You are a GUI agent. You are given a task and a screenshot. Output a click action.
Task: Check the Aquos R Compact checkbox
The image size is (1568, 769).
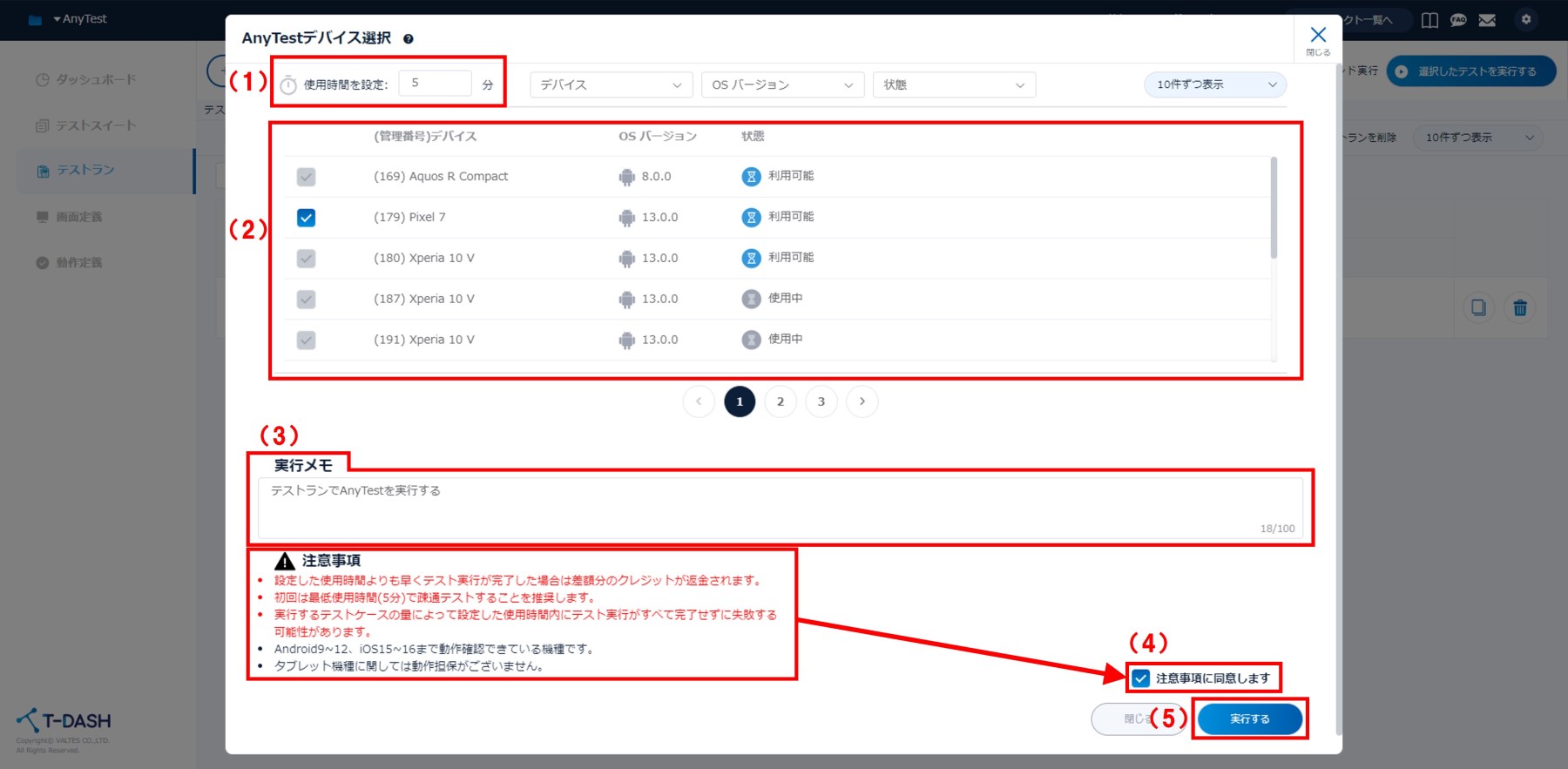click(306, 177)
